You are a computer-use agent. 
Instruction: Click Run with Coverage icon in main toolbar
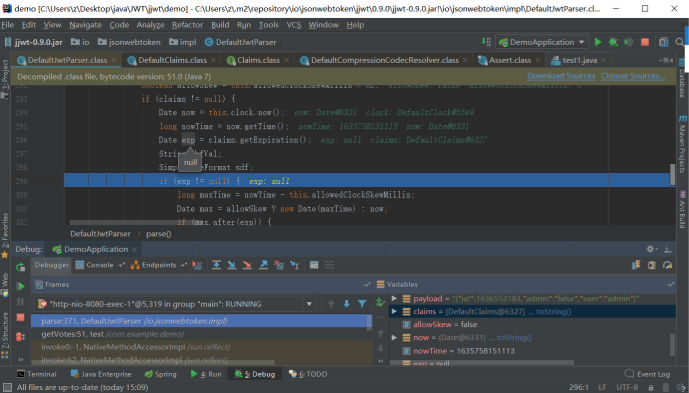pos(629,42)
